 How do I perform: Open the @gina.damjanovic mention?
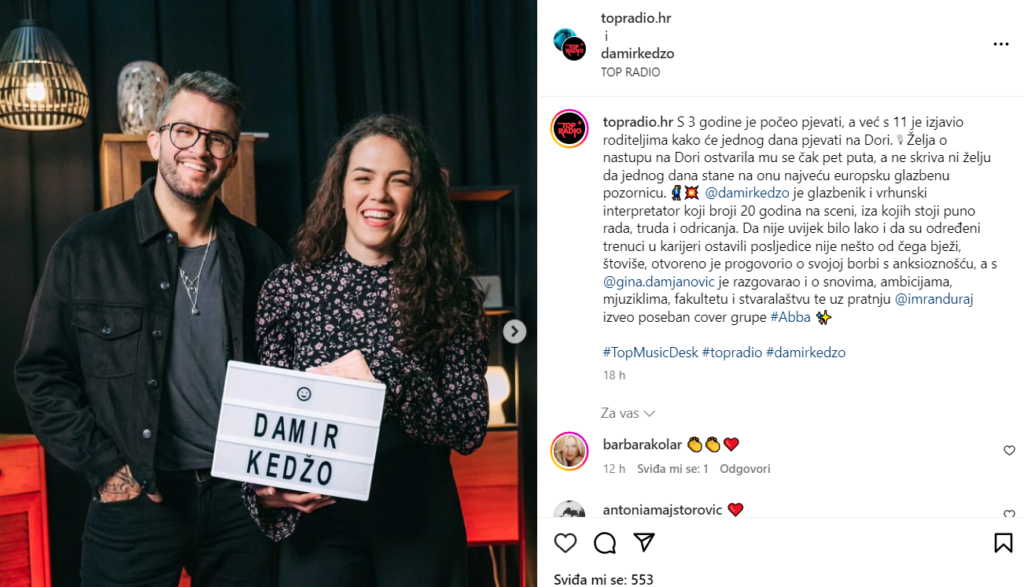[659, 281]
